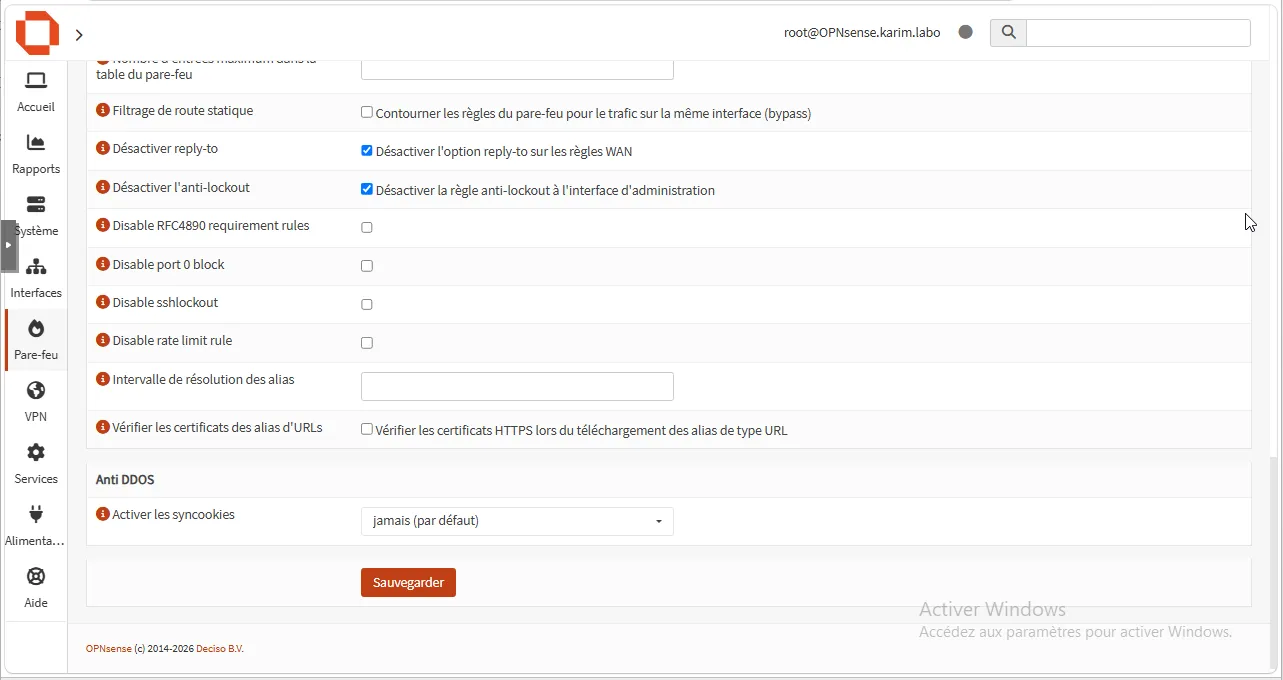Open the Deciso B.V. link
The height and width of the screenshot is (680, 1283).
[220, 649]
